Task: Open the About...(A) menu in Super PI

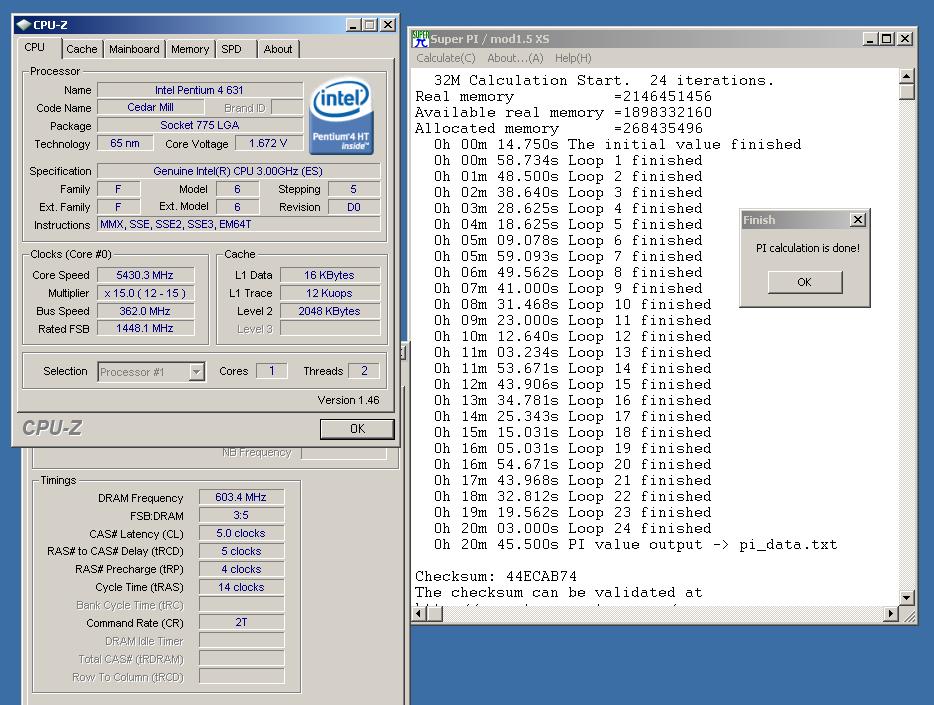Action: click(515, 58)
